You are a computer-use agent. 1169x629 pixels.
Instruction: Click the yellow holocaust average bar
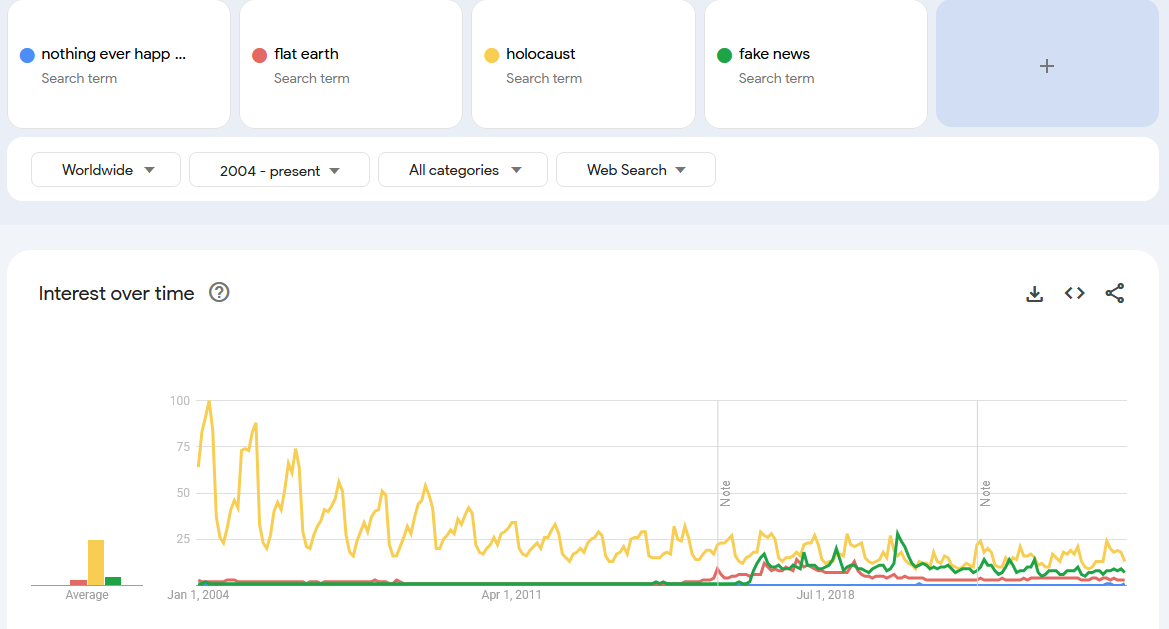pos(96,563)
